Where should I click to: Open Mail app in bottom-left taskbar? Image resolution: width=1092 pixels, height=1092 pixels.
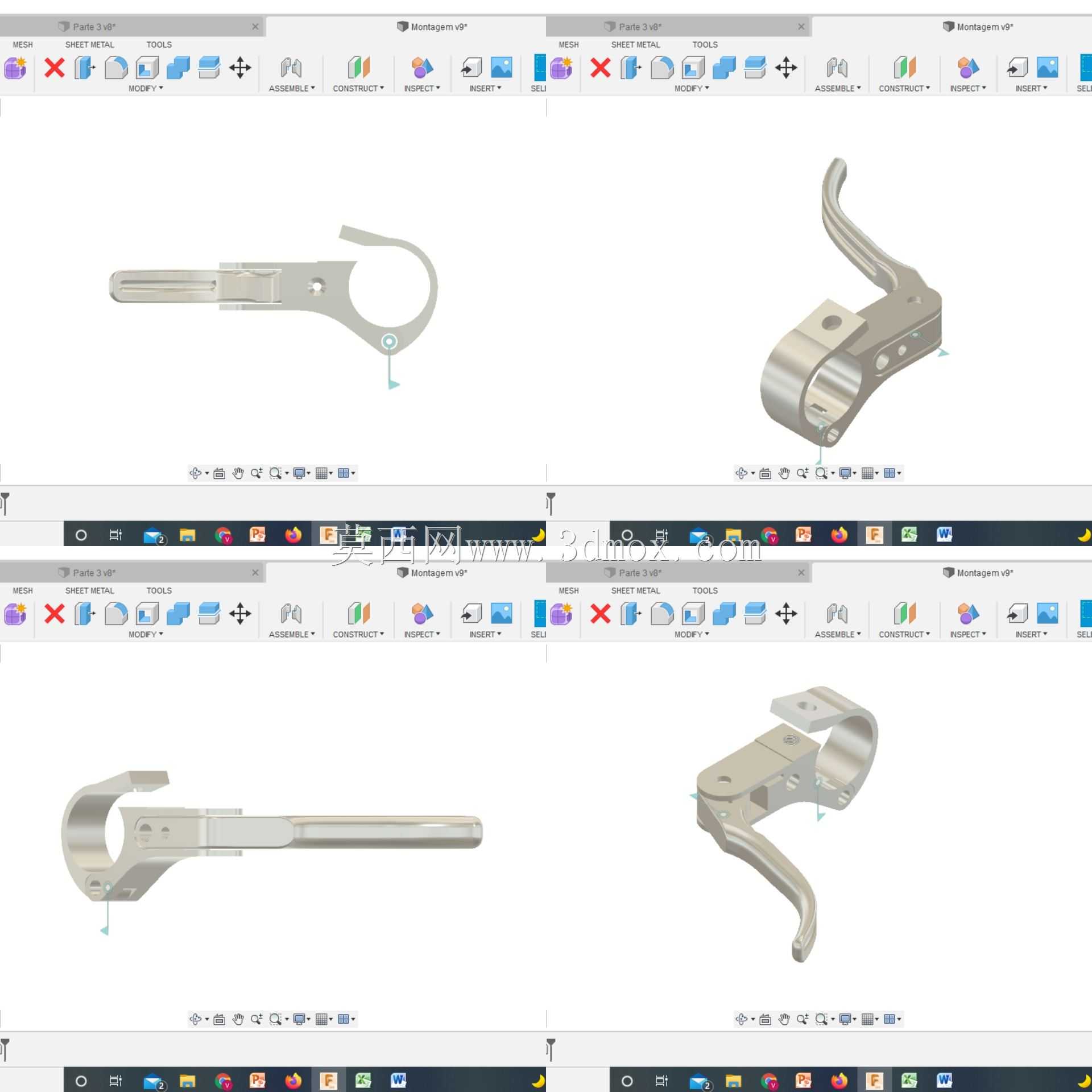(x=153, y=1080)
